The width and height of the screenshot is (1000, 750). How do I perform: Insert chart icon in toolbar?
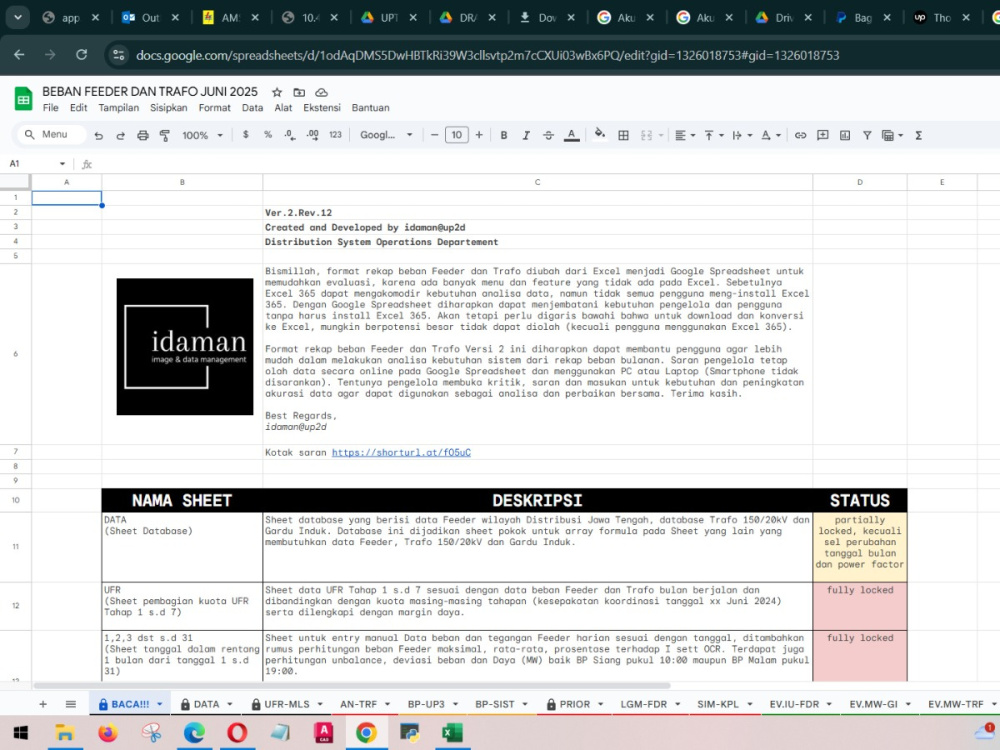[x=845, y=135]
